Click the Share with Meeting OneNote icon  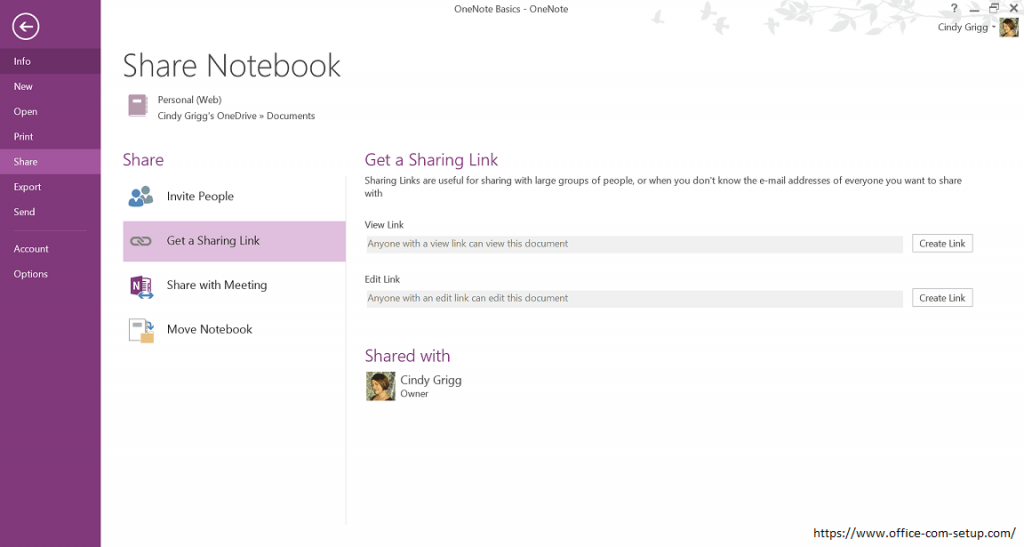(x=141, y=286)
